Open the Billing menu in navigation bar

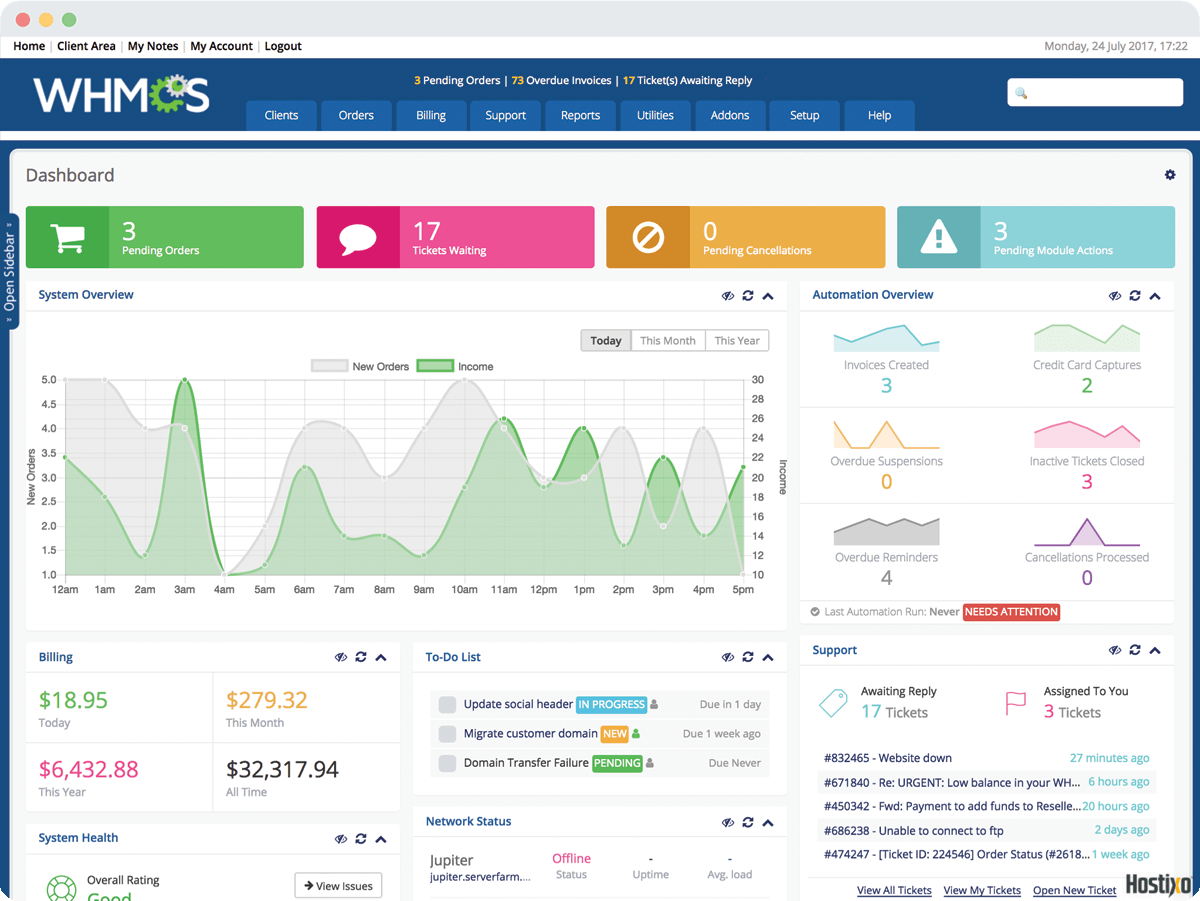coord(431,116)
